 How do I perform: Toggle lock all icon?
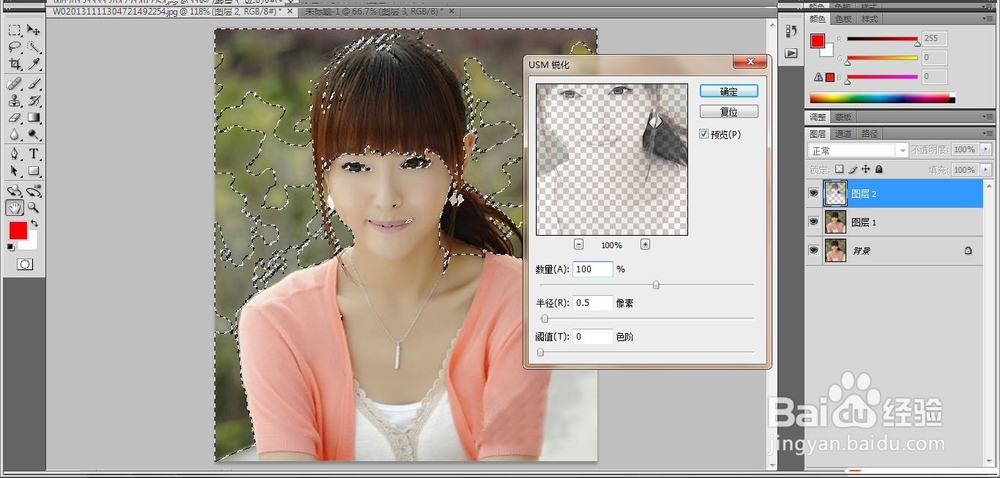click(878, 170)
